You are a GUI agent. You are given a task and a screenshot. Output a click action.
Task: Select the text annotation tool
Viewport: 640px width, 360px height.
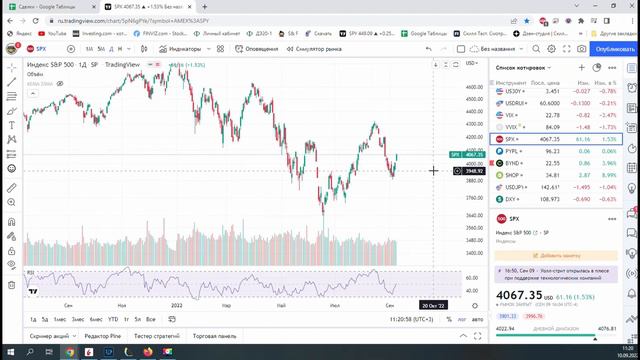click(11, 125)
